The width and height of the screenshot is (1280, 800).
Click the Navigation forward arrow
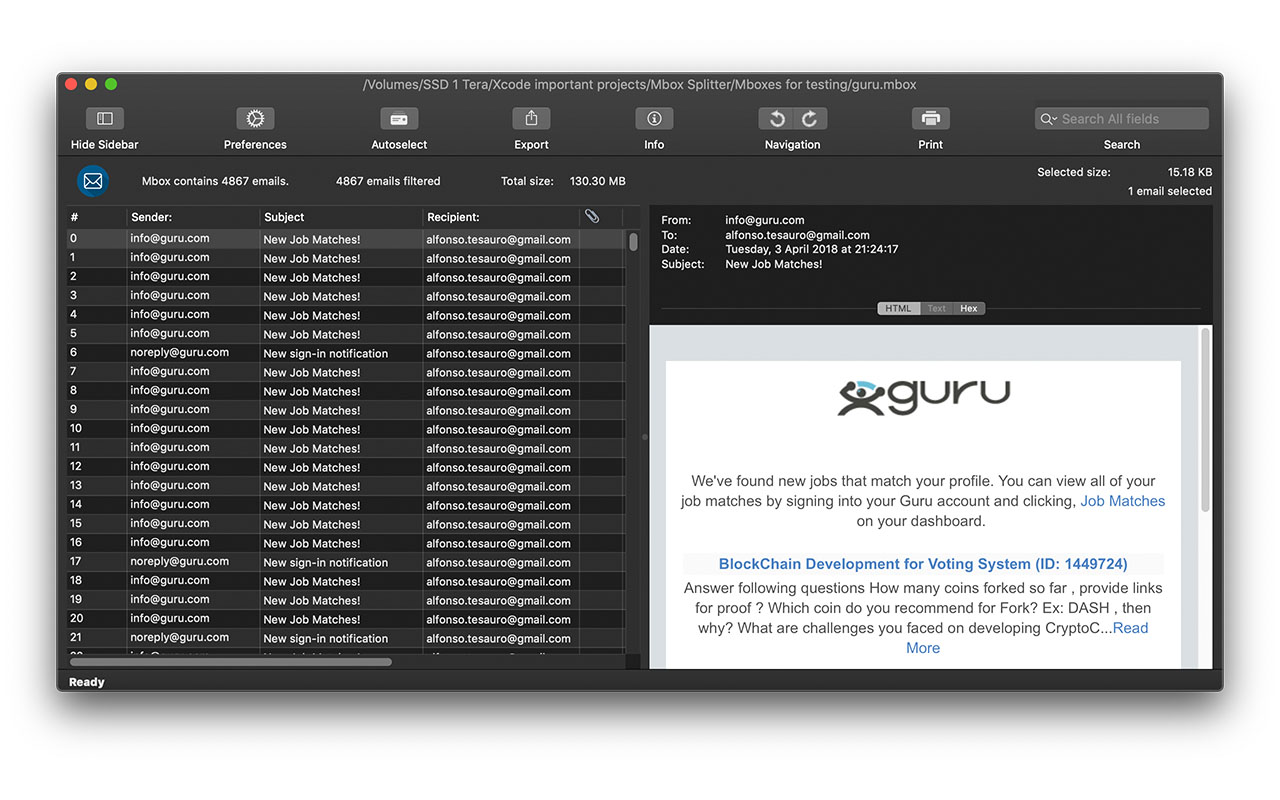[810, 118]
